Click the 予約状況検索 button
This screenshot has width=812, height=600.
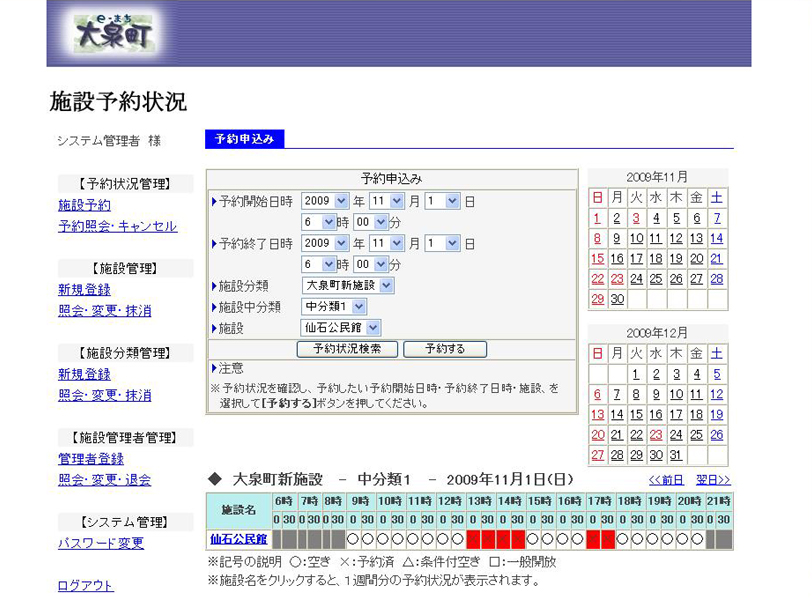(347, 349)
